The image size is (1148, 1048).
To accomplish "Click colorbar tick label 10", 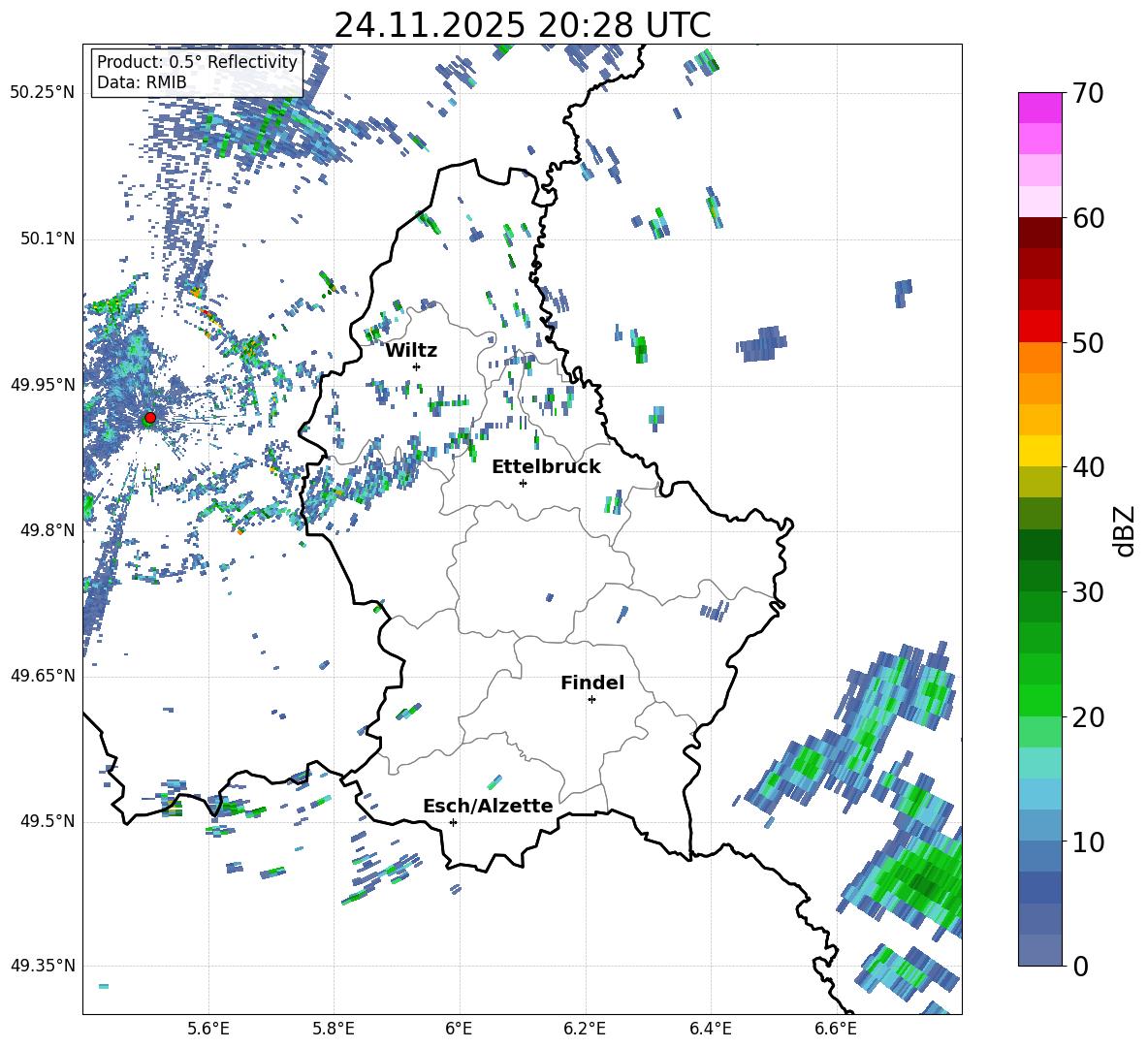I will point(1088,842).
